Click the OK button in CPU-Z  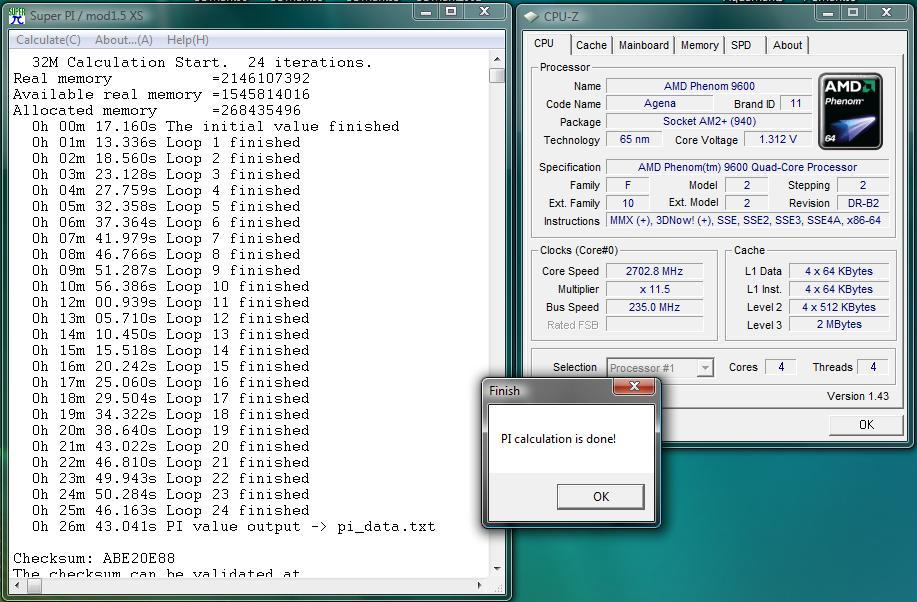pos(866,425)
